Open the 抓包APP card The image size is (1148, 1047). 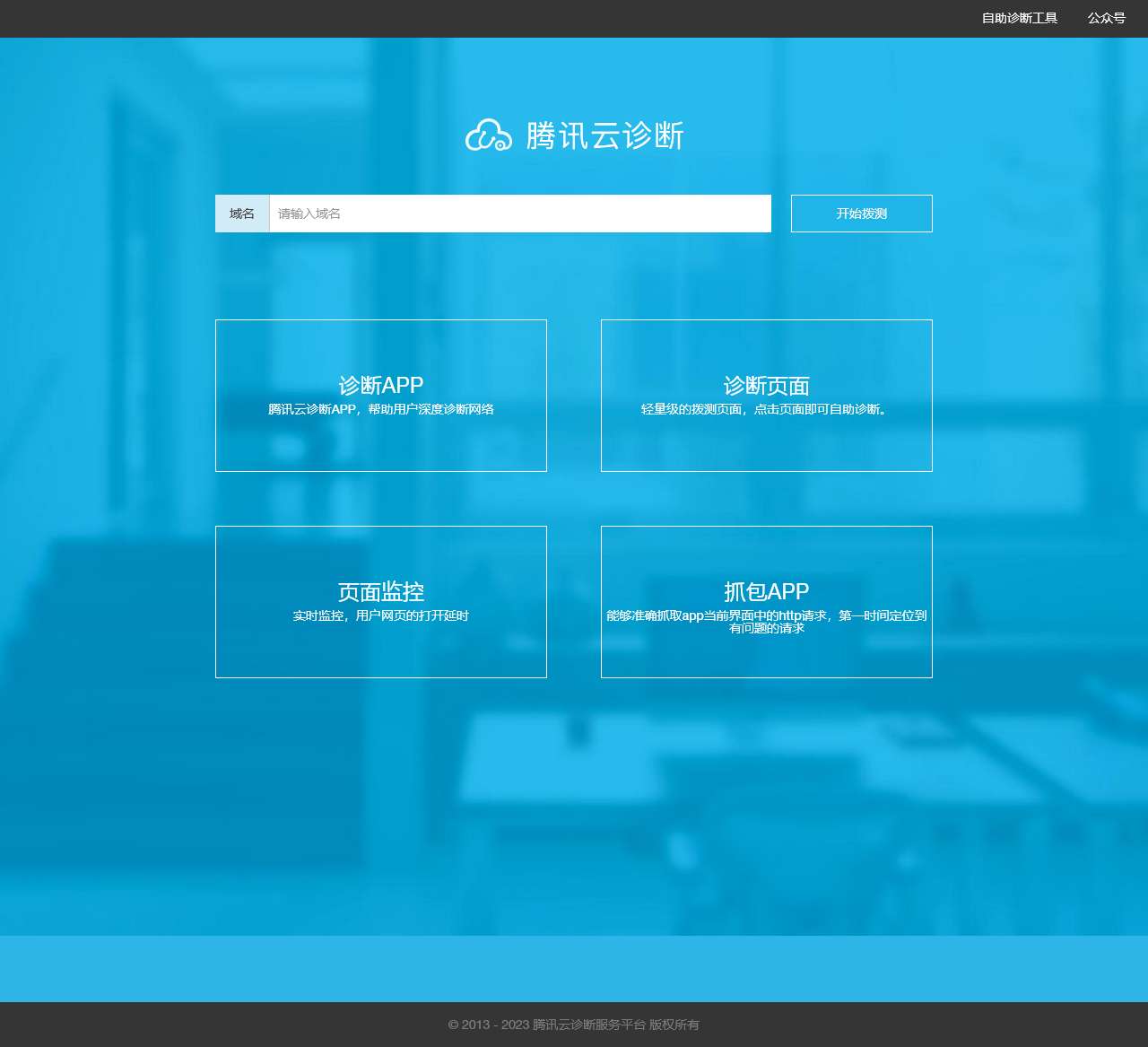(767, 602)
